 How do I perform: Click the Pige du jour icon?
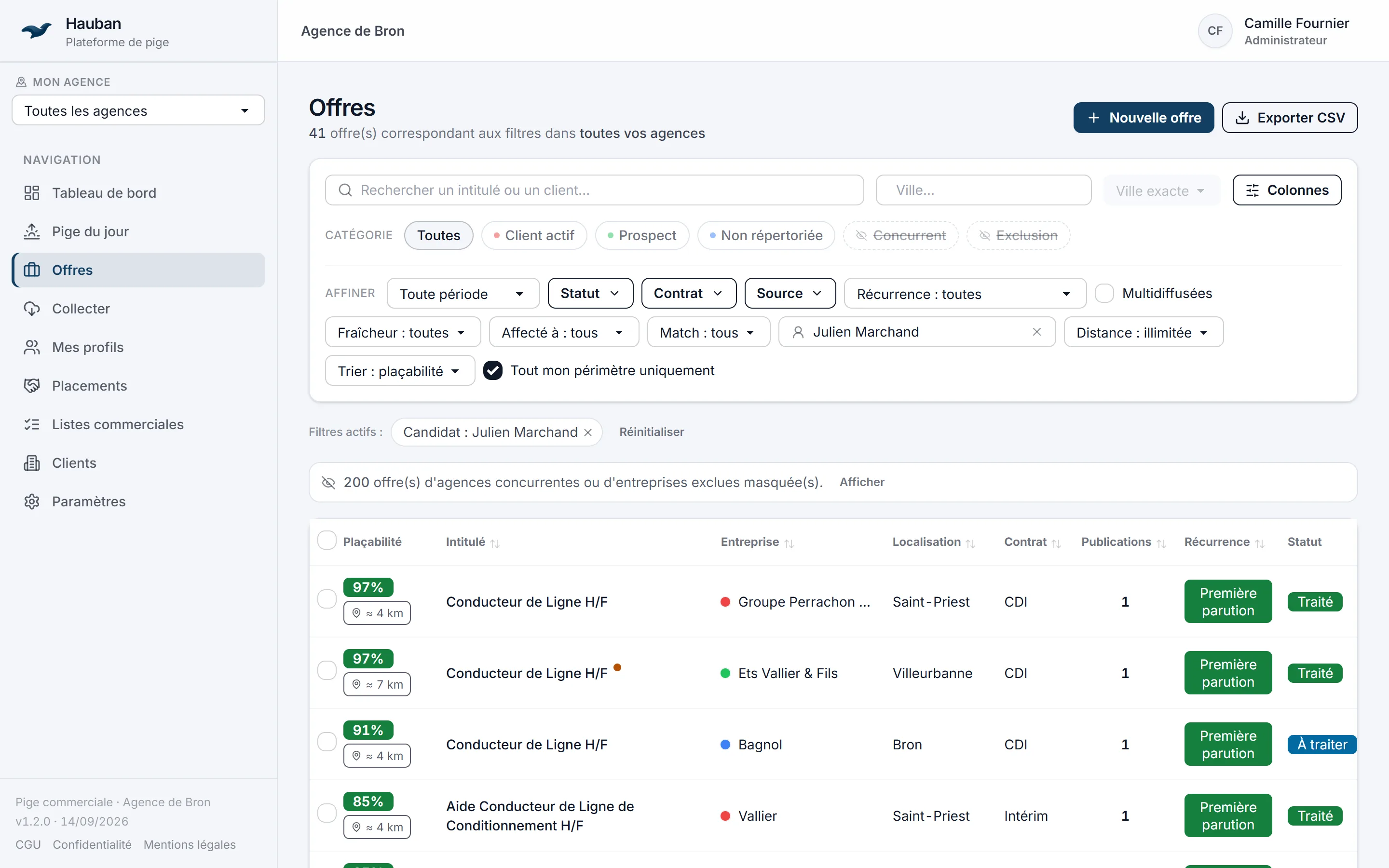coord(31,231)
